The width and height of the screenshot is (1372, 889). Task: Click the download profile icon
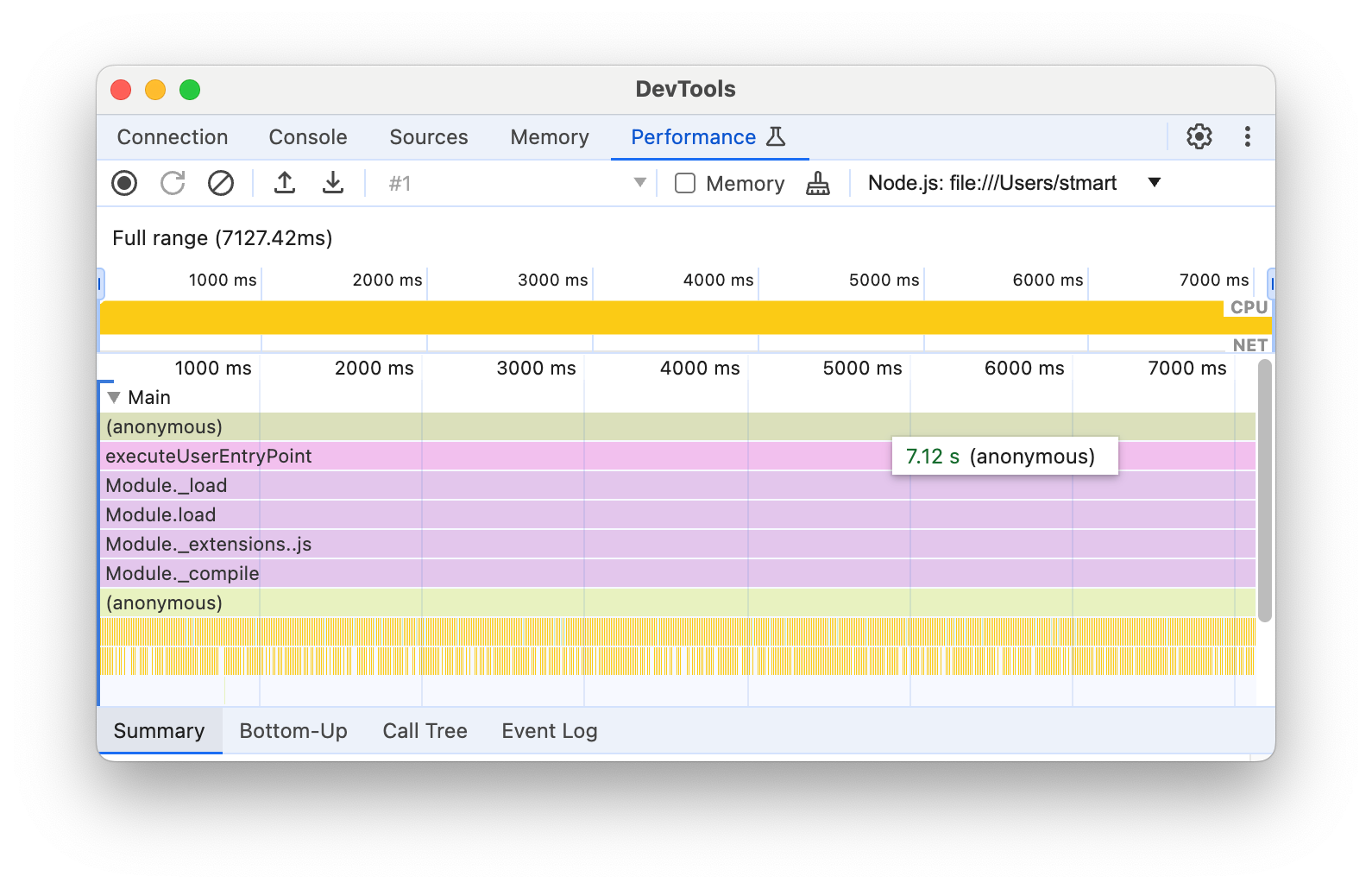click(x=333, y=183)
